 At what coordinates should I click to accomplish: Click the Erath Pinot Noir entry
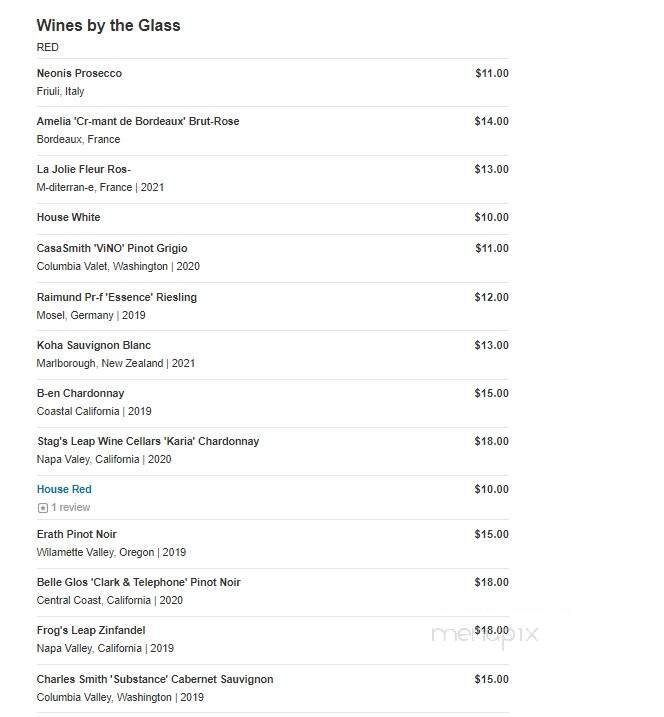click(x=77, y=534)
